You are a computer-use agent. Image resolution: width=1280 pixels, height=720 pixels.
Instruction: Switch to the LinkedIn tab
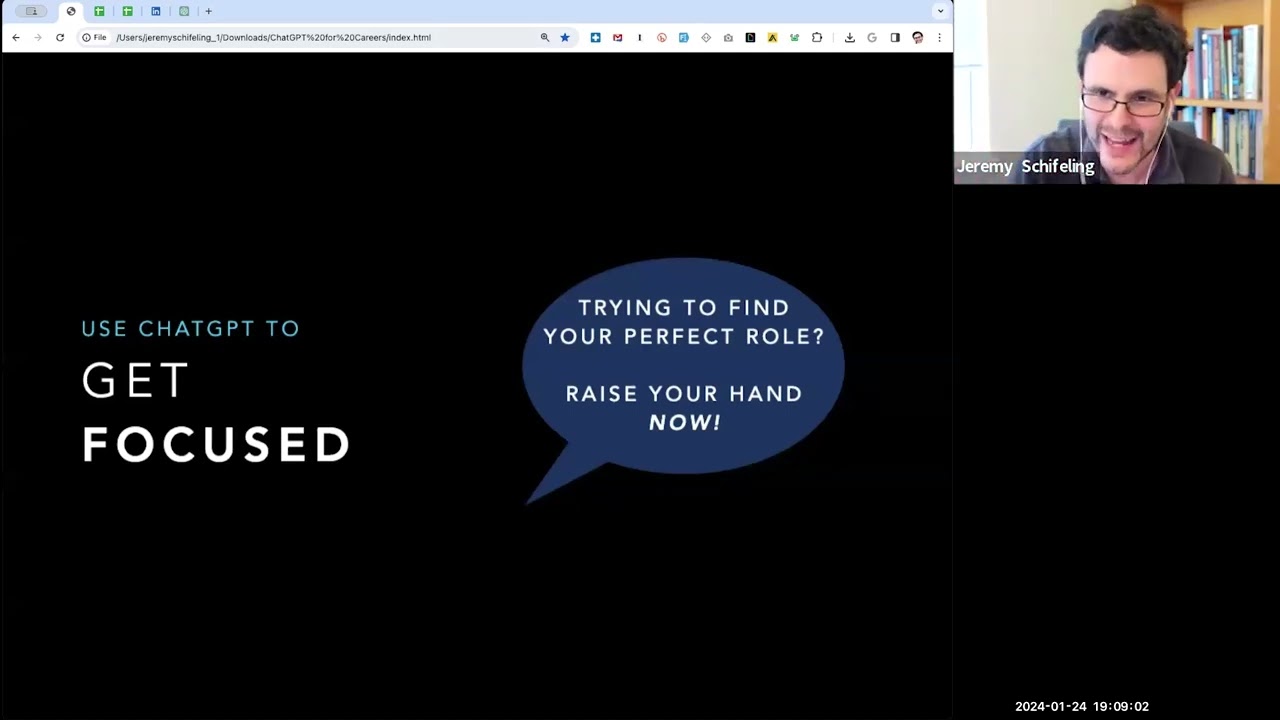tap(155, 11)
